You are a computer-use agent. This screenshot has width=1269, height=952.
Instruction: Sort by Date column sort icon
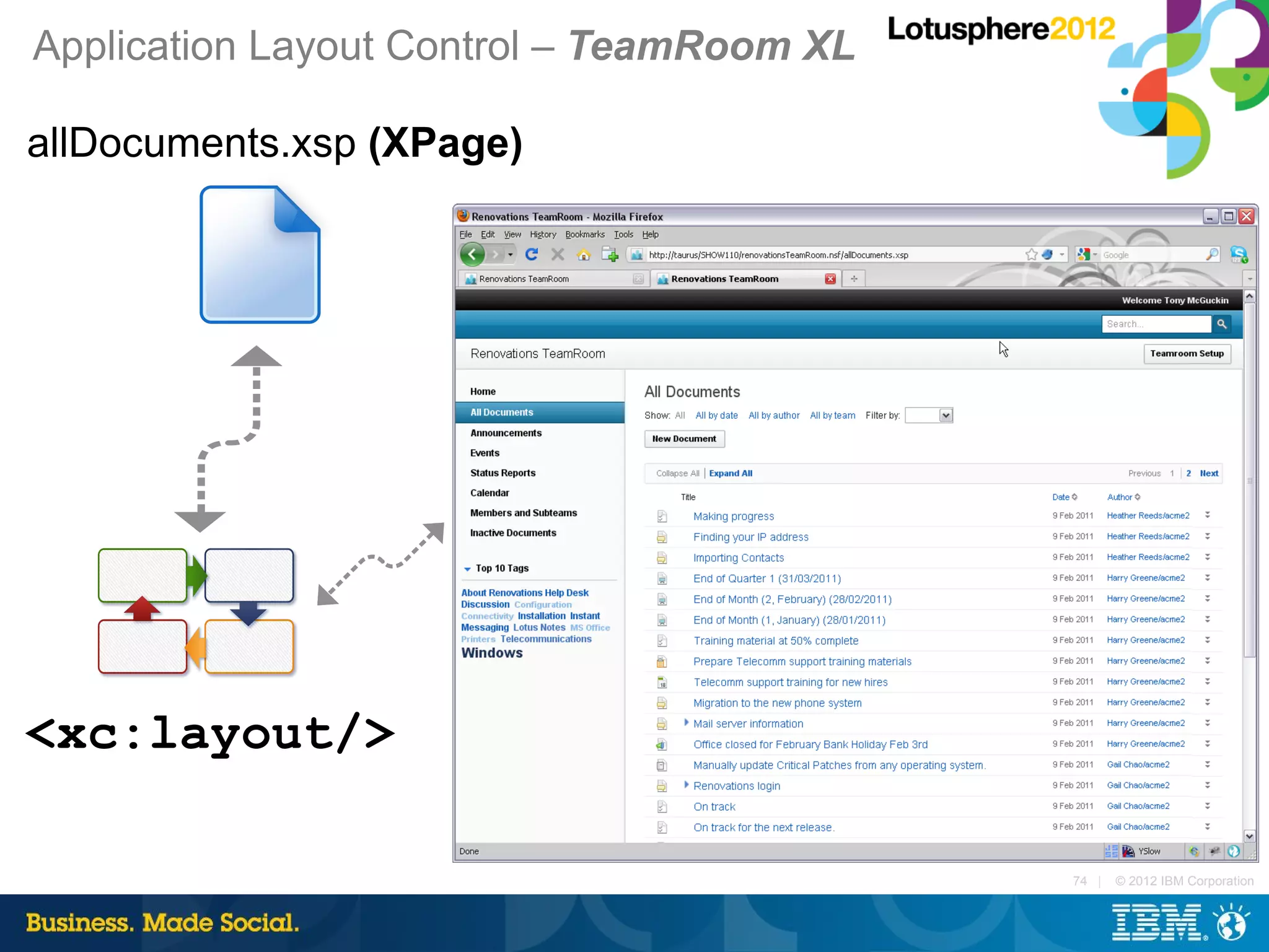(x=1074, y=497)
